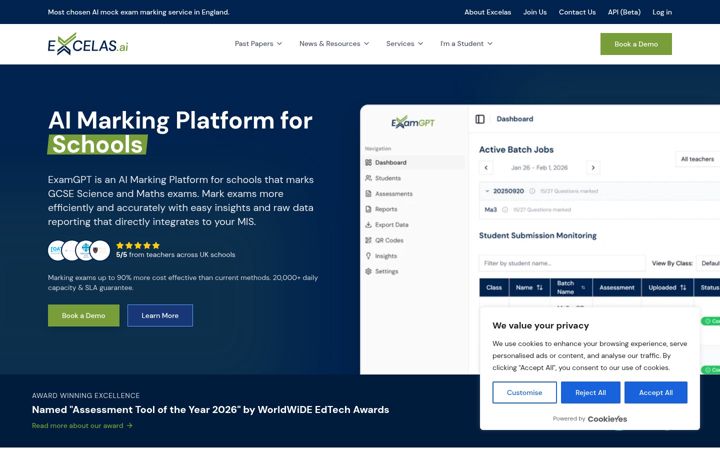Click the Filter by student name field

[562, 264]
